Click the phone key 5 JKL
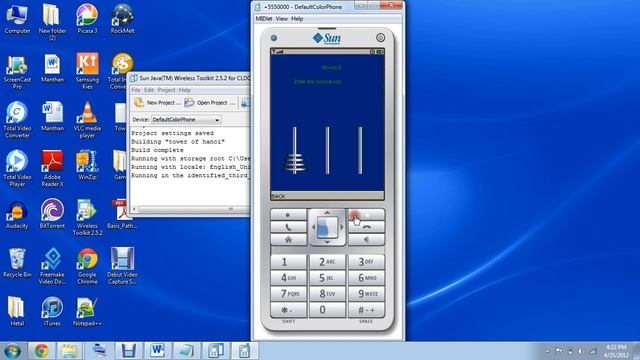 [x=327, y=278]
